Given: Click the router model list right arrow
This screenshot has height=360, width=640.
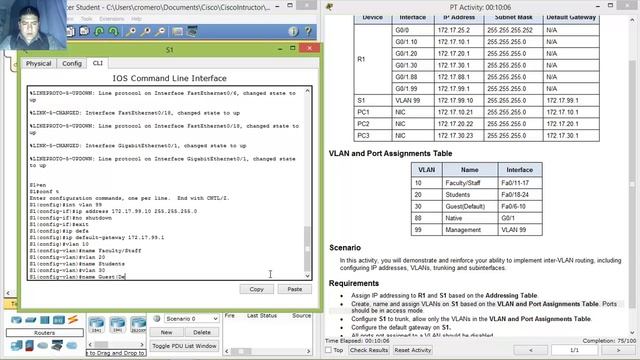Looking at the screenshot, I should pyautogui.click(x=142, y=344).
